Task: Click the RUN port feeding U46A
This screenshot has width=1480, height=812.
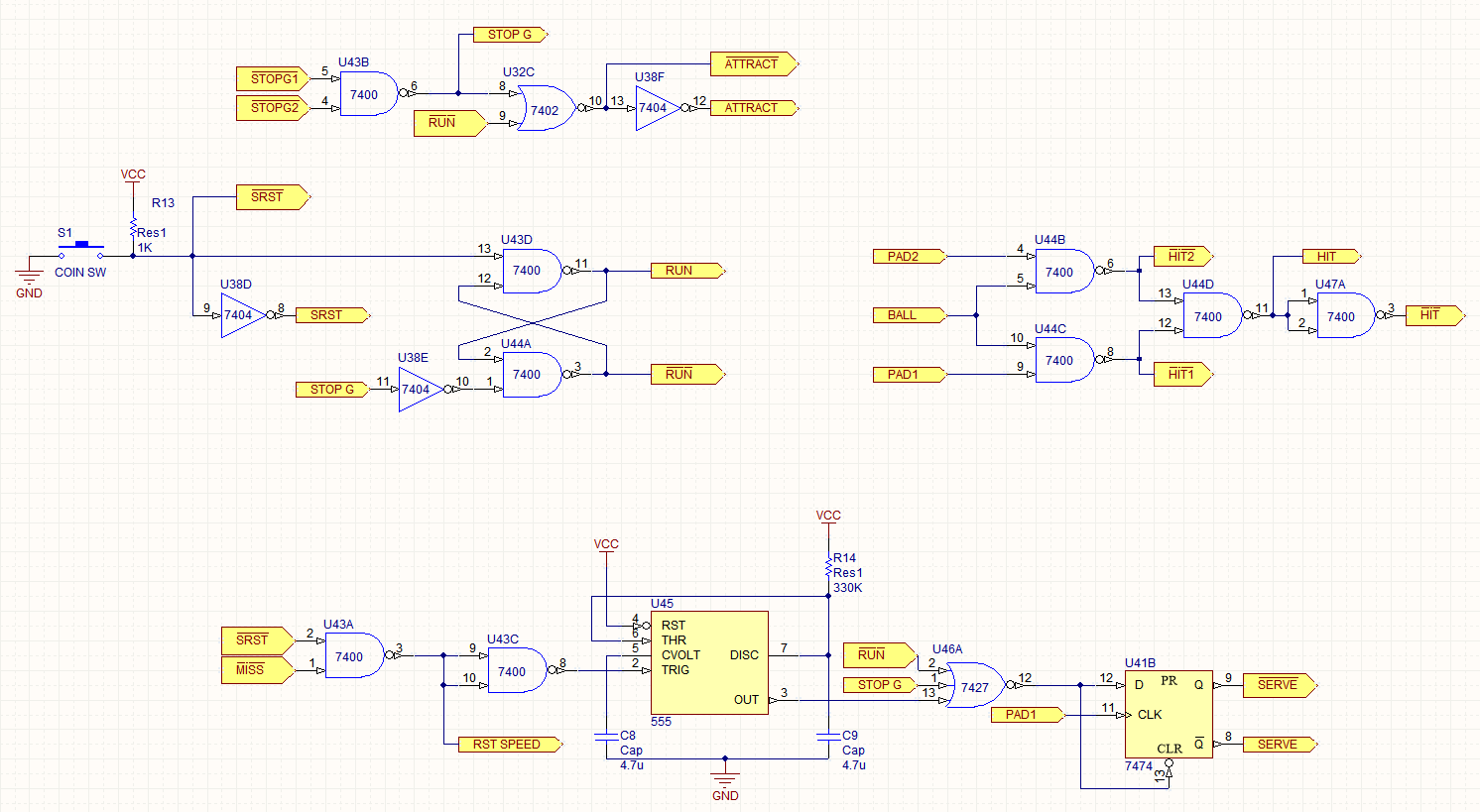Action: tap(880, 655)
